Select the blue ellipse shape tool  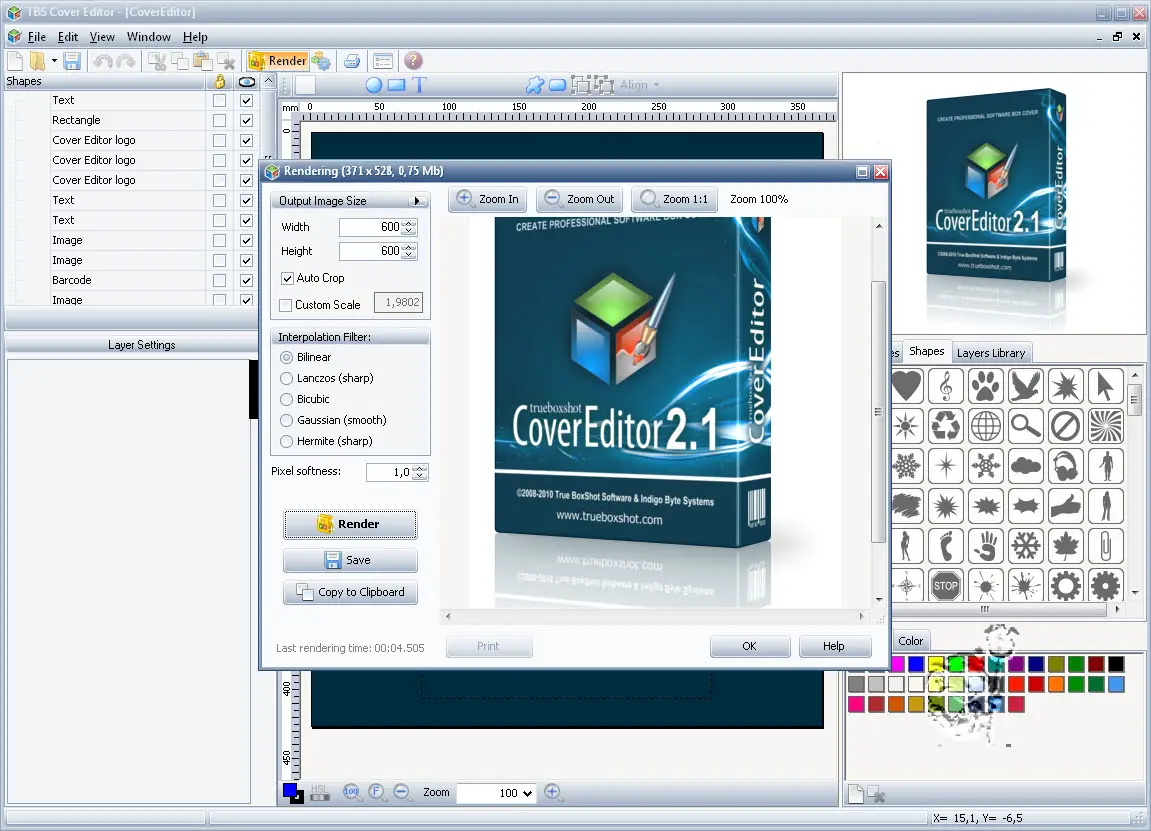point(374,85)
